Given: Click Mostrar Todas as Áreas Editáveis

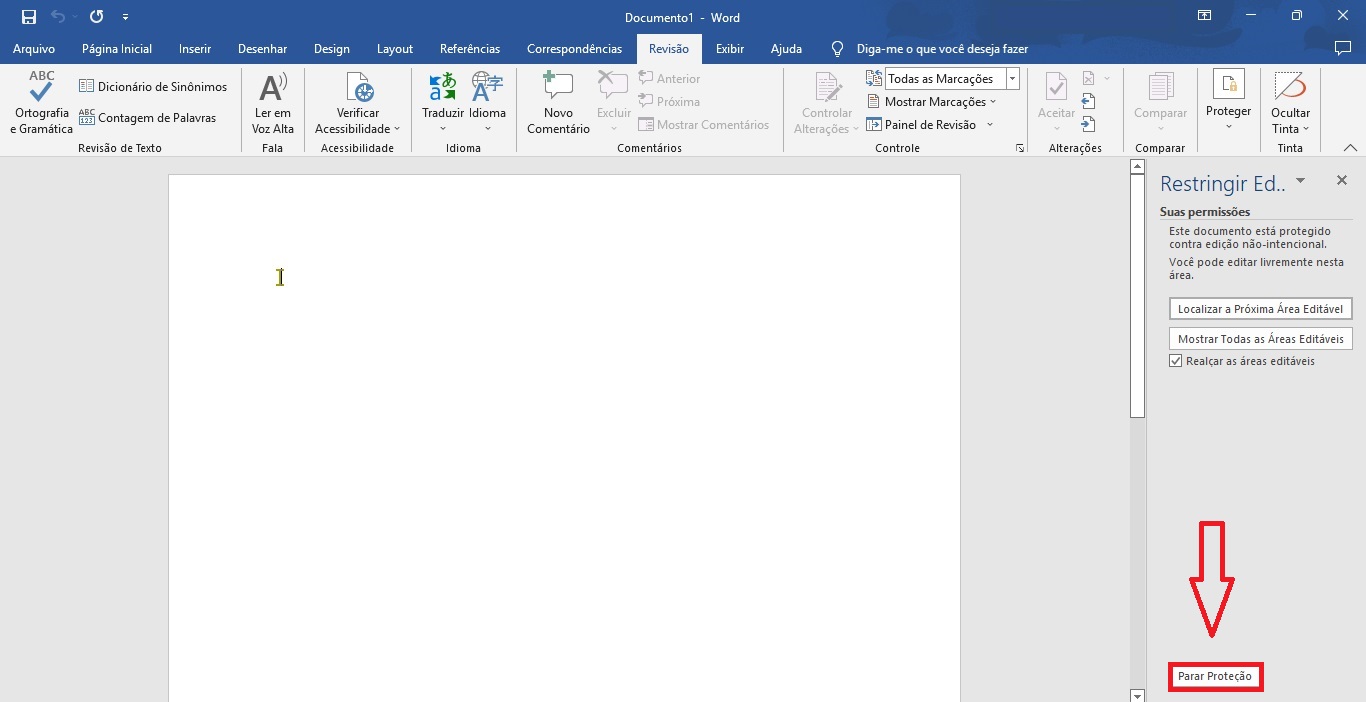Looking at the screenshot, I should (1260, 339).
